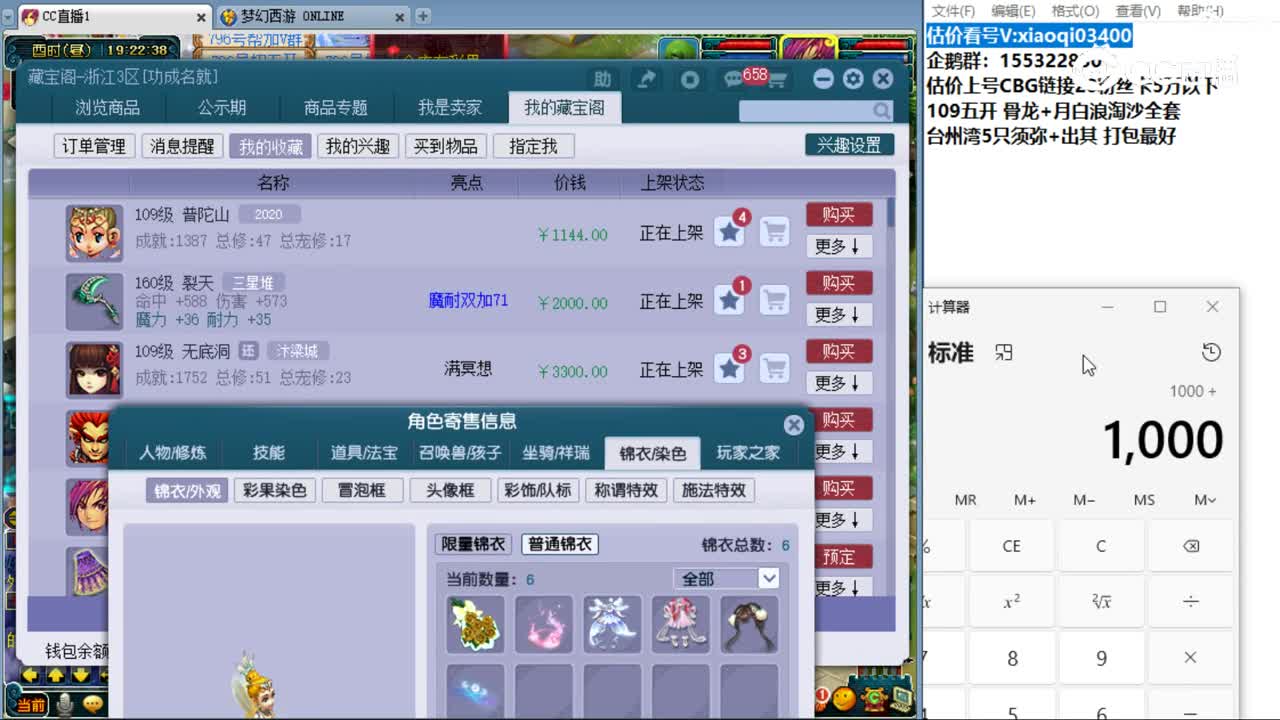Click calculator divide key
The image size is (1280, 720).
click(x=1190, y=602)
